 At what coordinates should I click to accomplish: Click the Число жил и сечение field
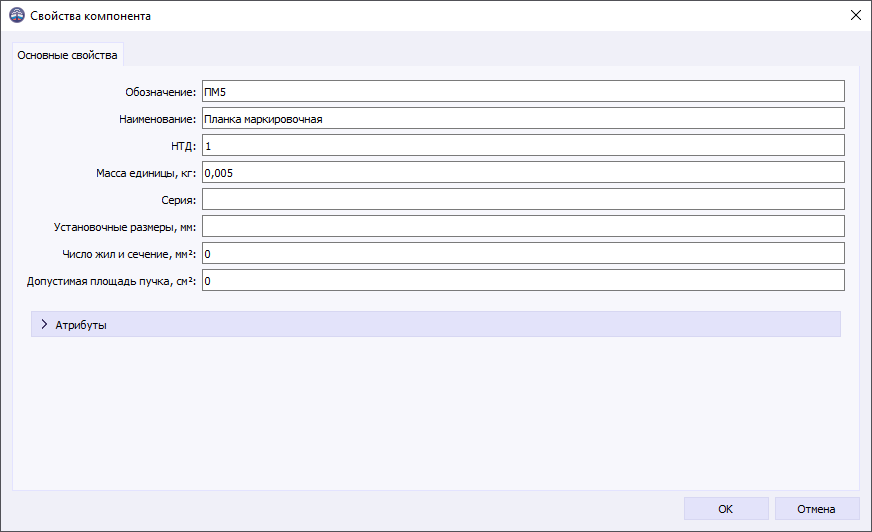(x=523, y=253)
